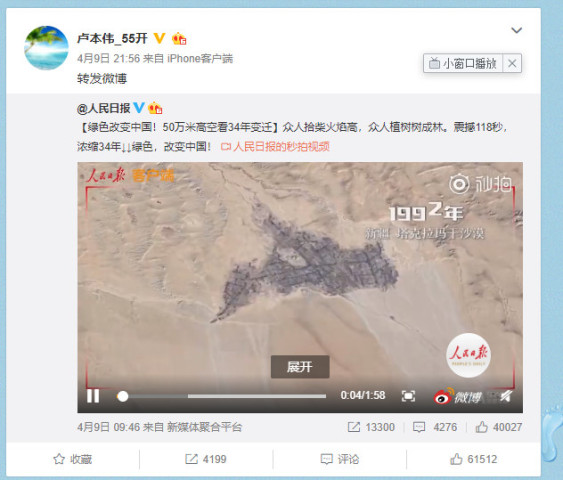The height and width of the screenshot is (480, 563).
Task: Open 卢本伟_55开 profile avatar
Action: 46,47
